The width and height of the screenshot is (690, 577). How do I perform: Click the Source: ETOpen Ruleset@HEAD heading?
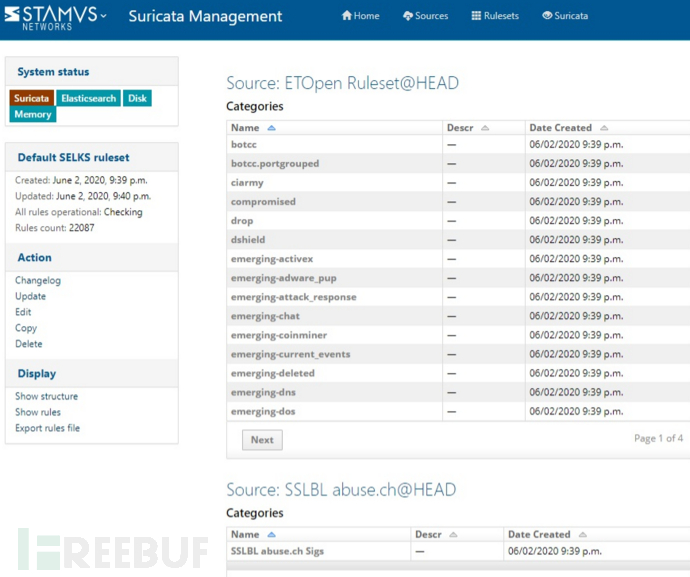342,83
